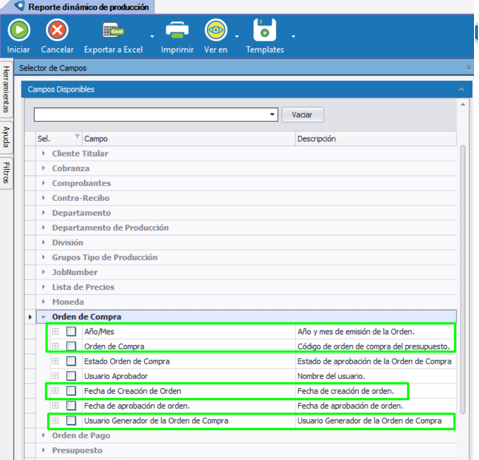The image size is (479, 460).
Task: Expand the Comprobantes group
Action: pyautogui.click(x=43, y=183)
